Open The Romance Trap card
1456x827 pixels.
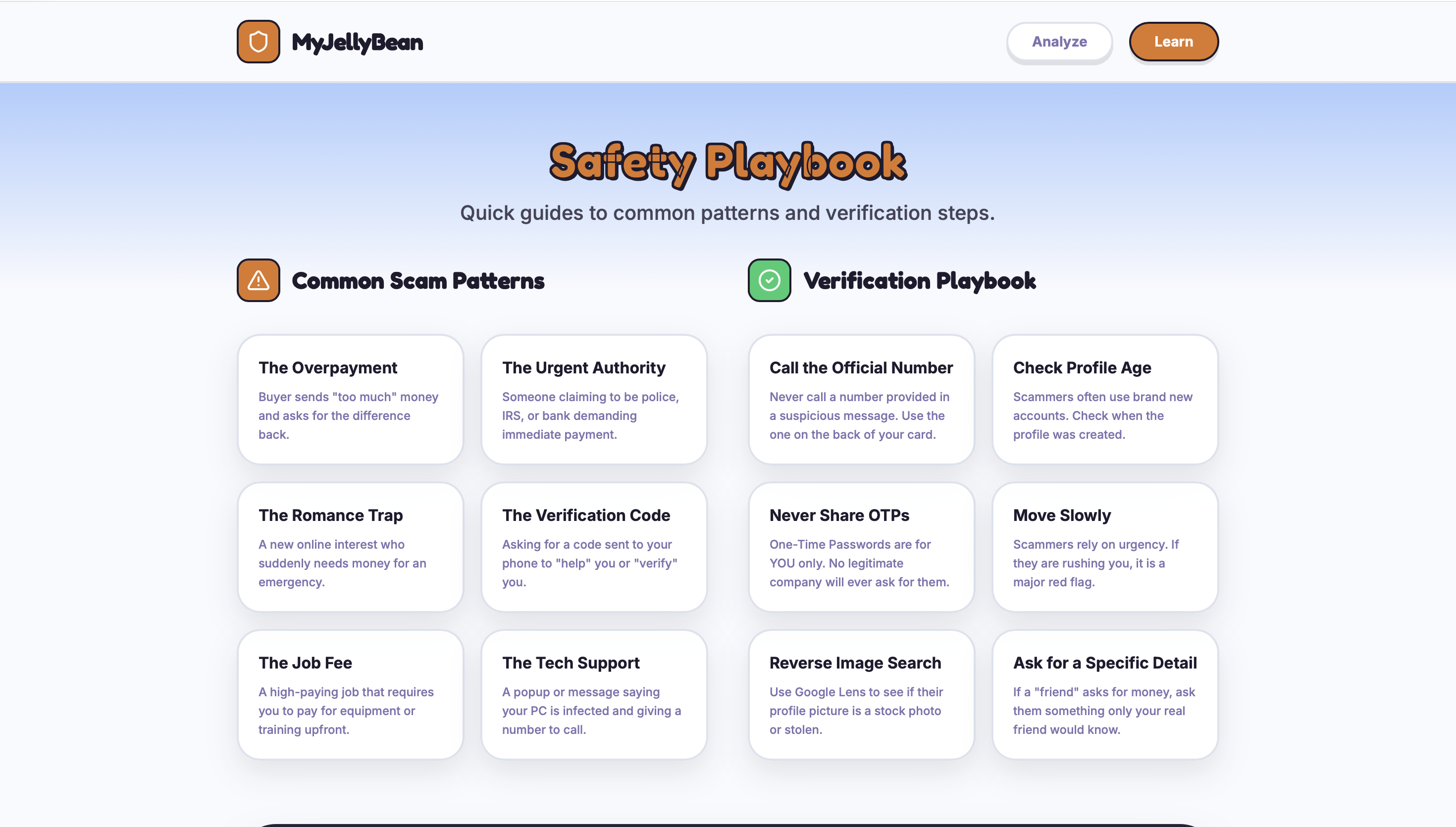[350, 546]
